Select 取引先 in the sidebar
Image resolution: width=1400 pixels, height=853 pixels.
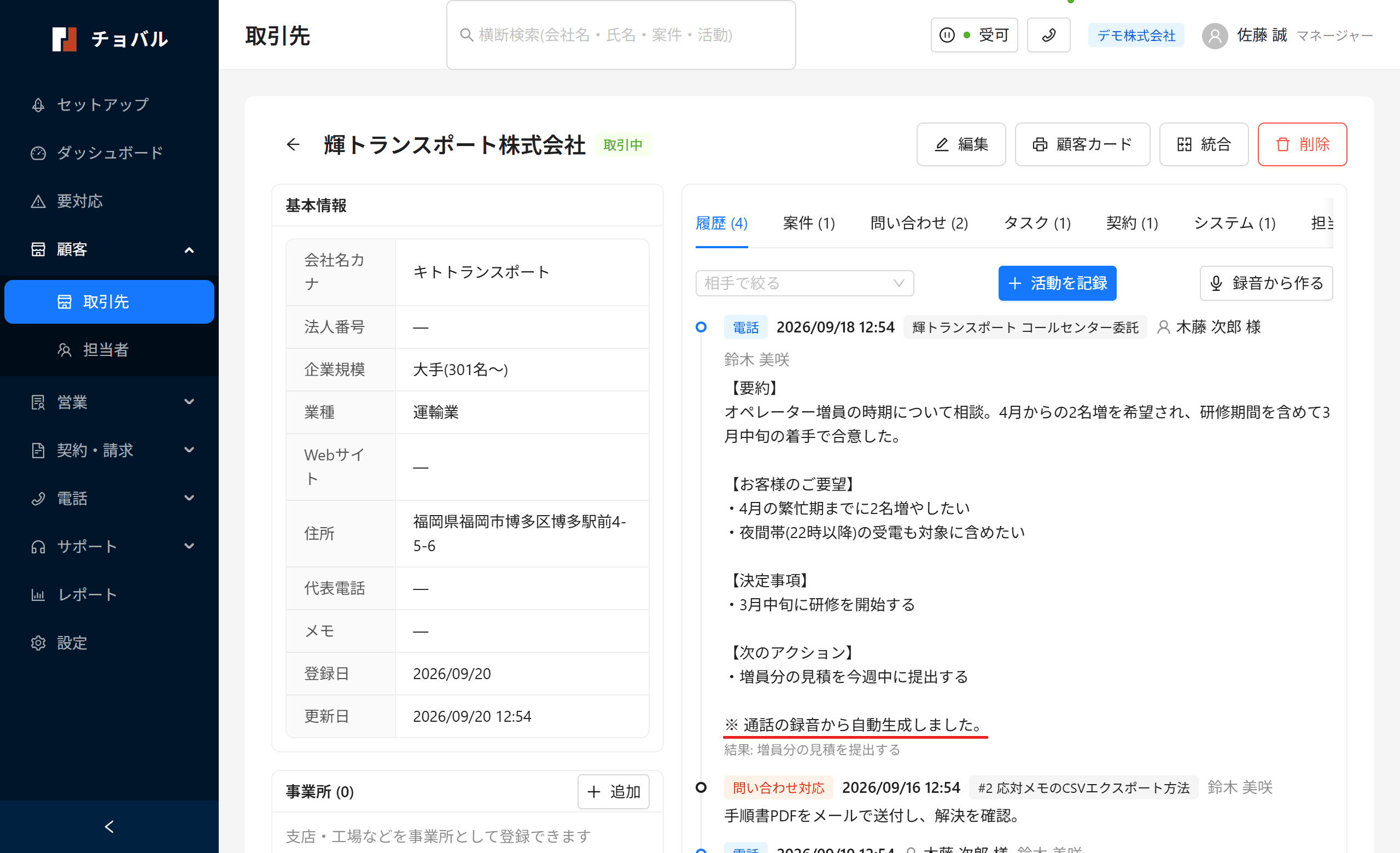(x=109, y=302)
